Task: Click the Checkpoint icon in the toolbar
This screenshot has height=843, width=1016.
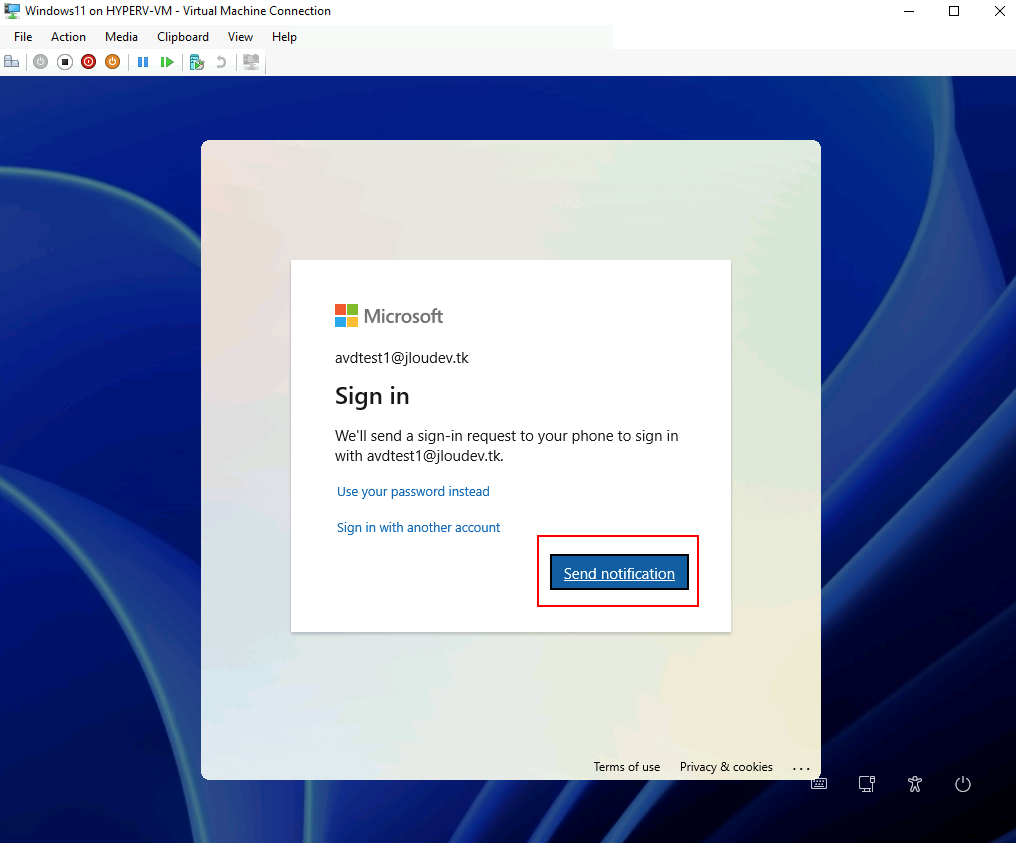Action: click(197, 62)
